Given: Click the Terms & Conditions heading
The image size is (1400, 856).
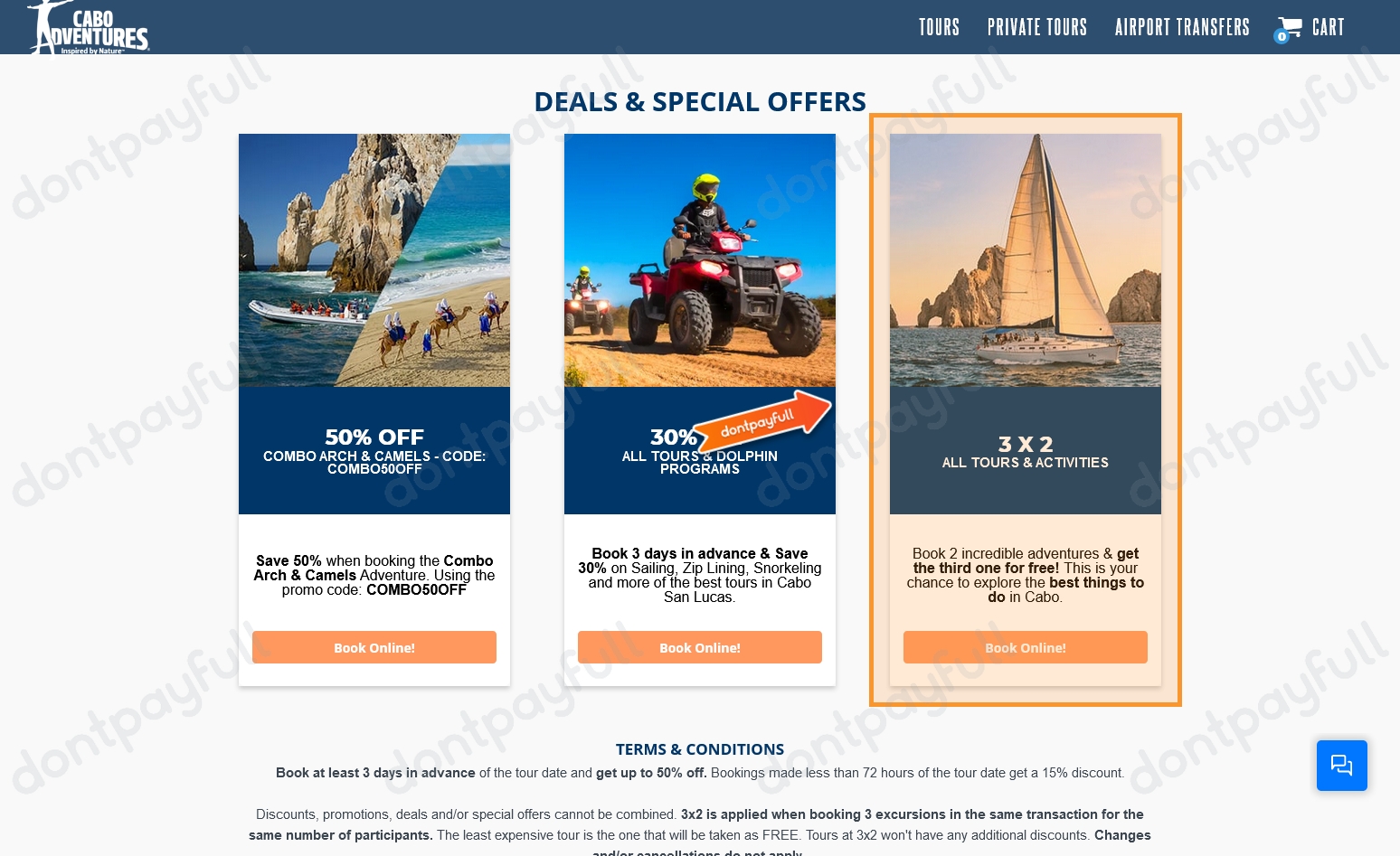Looking at the screenshot, I should click(x=700, y=749).
